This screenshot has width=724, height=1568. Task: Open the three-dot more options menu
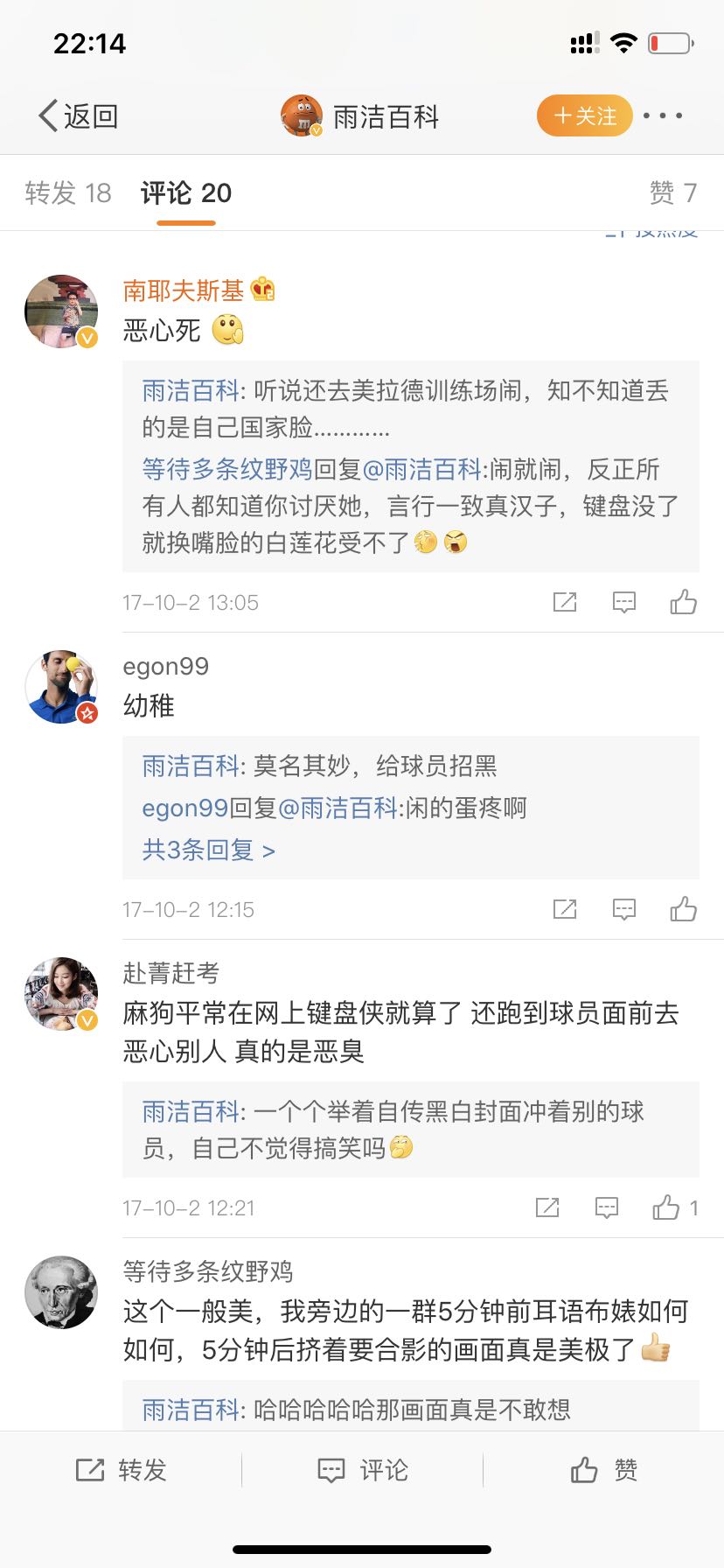(663, 116)
